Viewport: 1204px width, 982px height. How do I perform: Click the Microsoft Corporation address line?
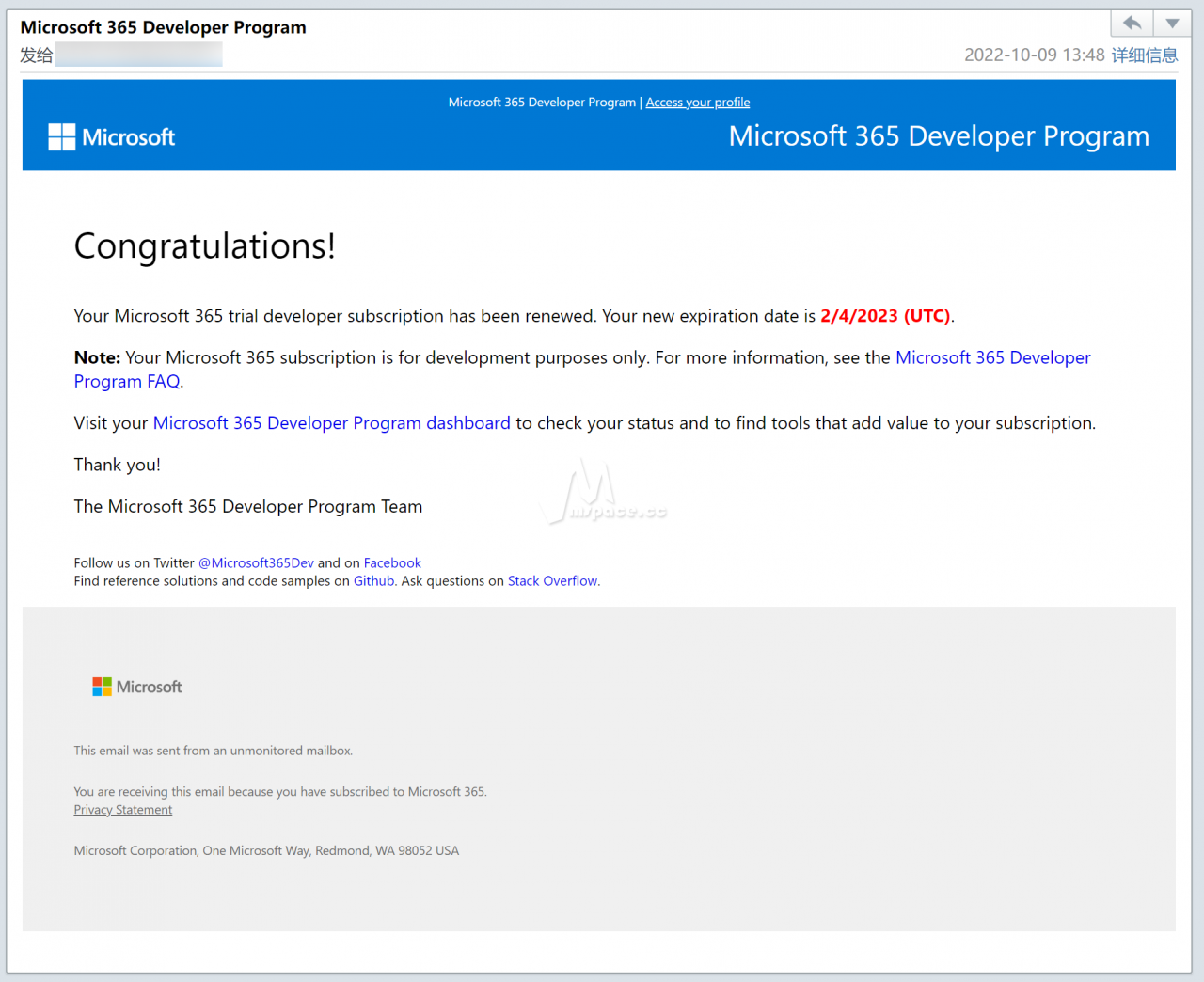[266, 850]
